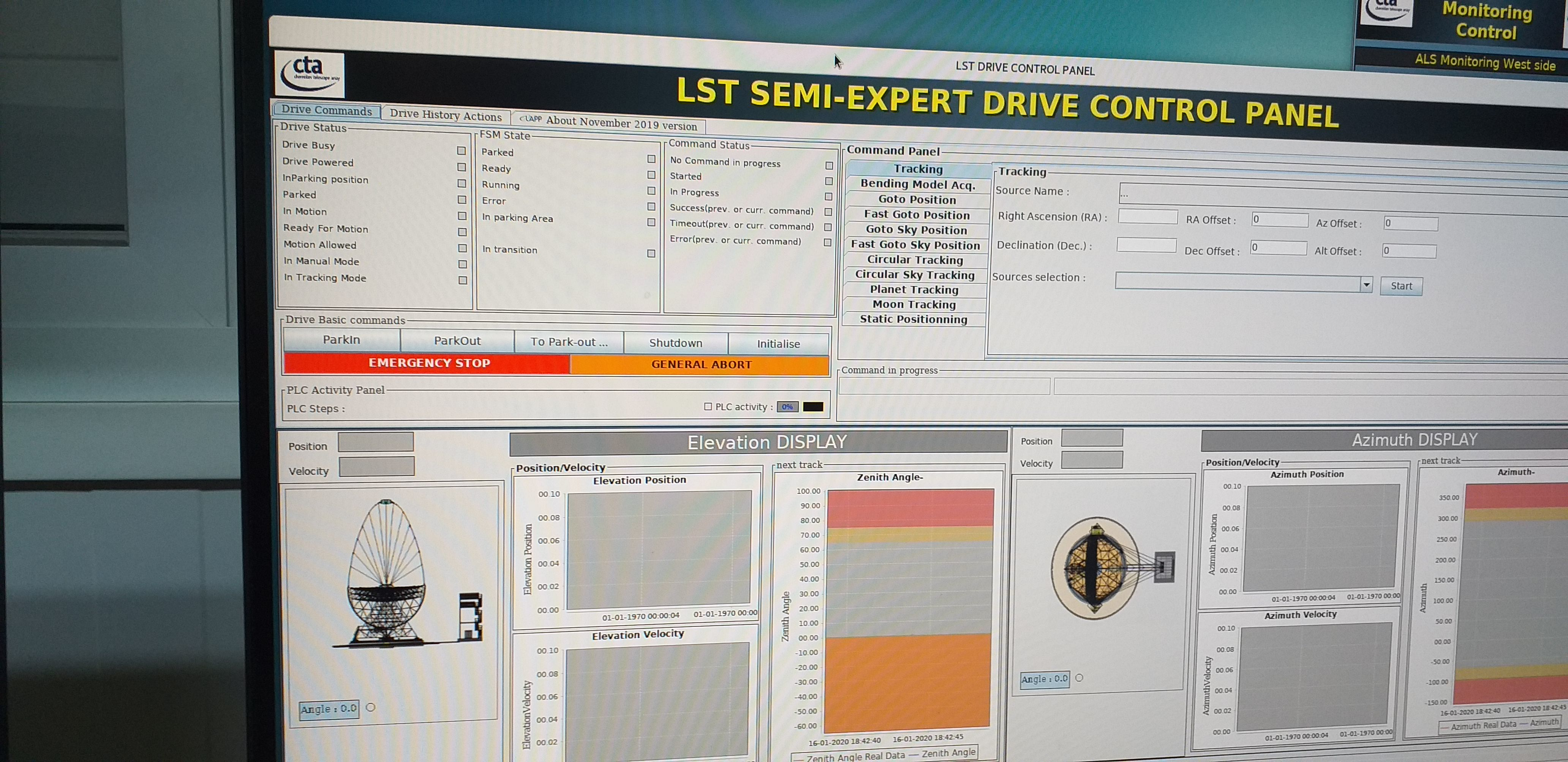Viewport: 1568px width, 762px height.
Task: Toggle the Motion Allowed checkbox
Action: point(463,248)
